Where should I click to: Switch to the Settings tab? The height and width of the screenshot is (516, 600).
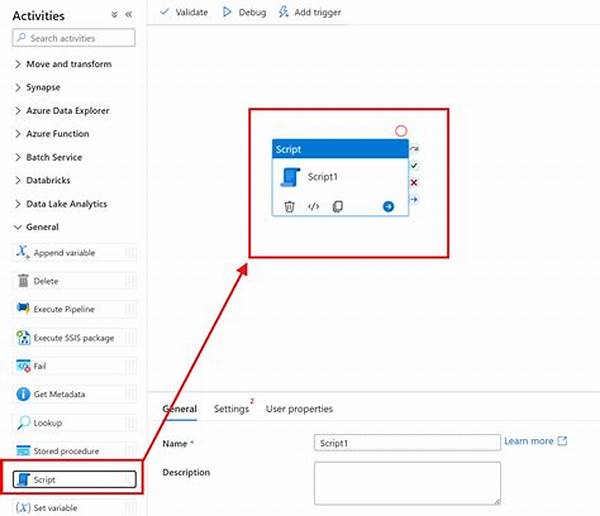tap(231, 409)
